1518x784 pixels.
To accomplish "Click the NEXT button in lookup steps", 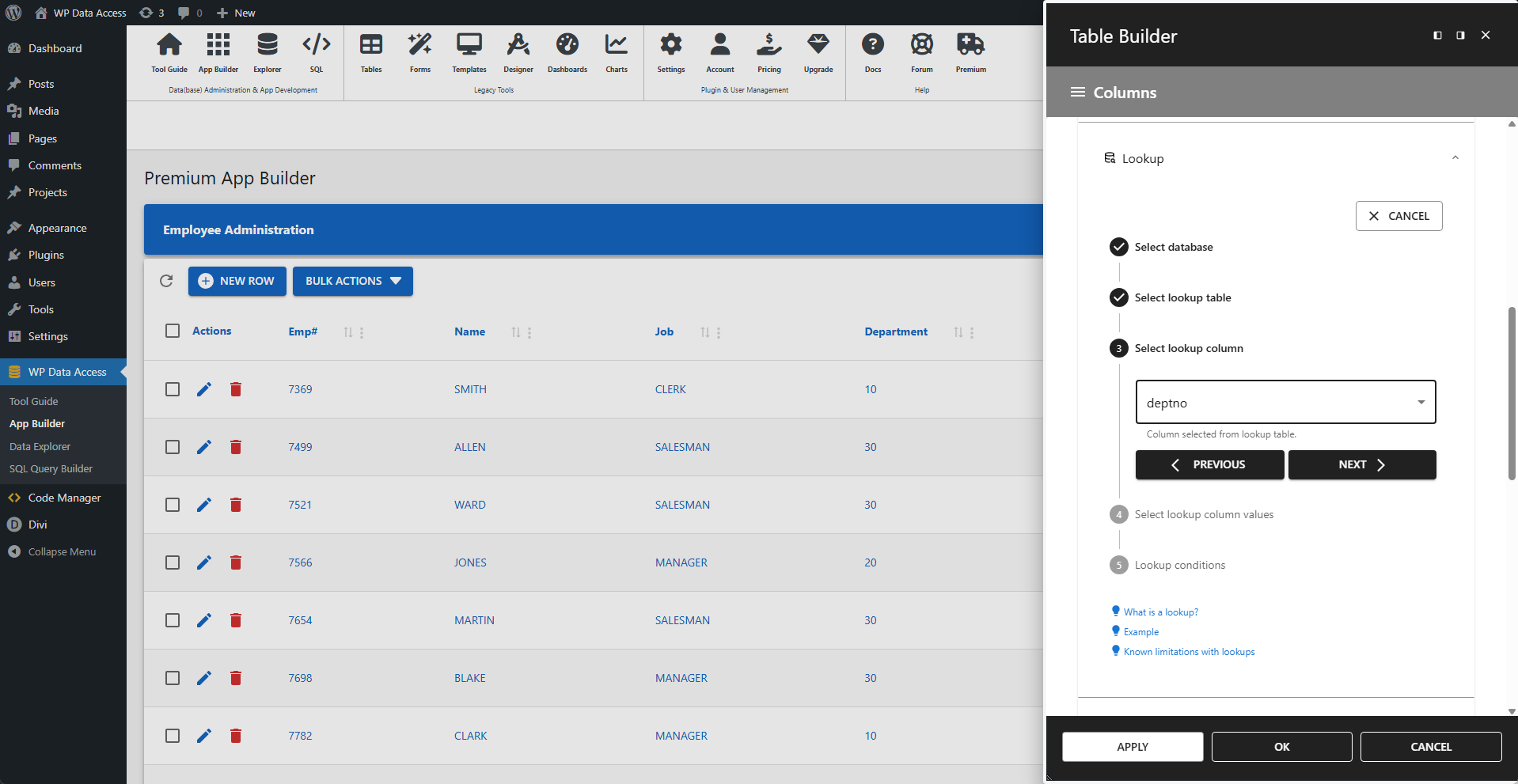I will click(1361, 464).
